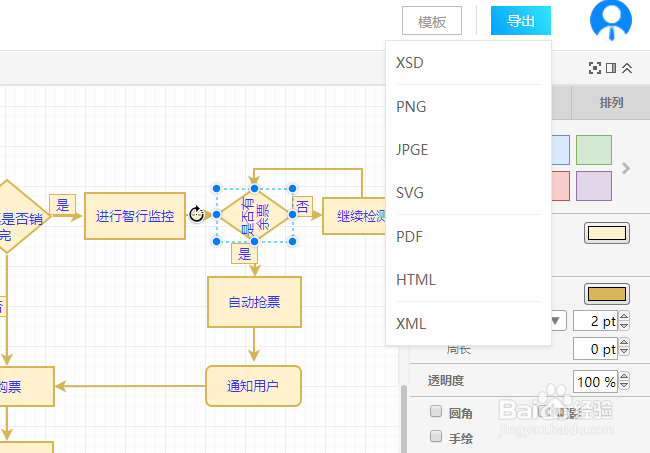Open the 导出 export dropdown
The height and width of the screenshot is (453, 650).
pyautogui.click(x=521, y=21)
